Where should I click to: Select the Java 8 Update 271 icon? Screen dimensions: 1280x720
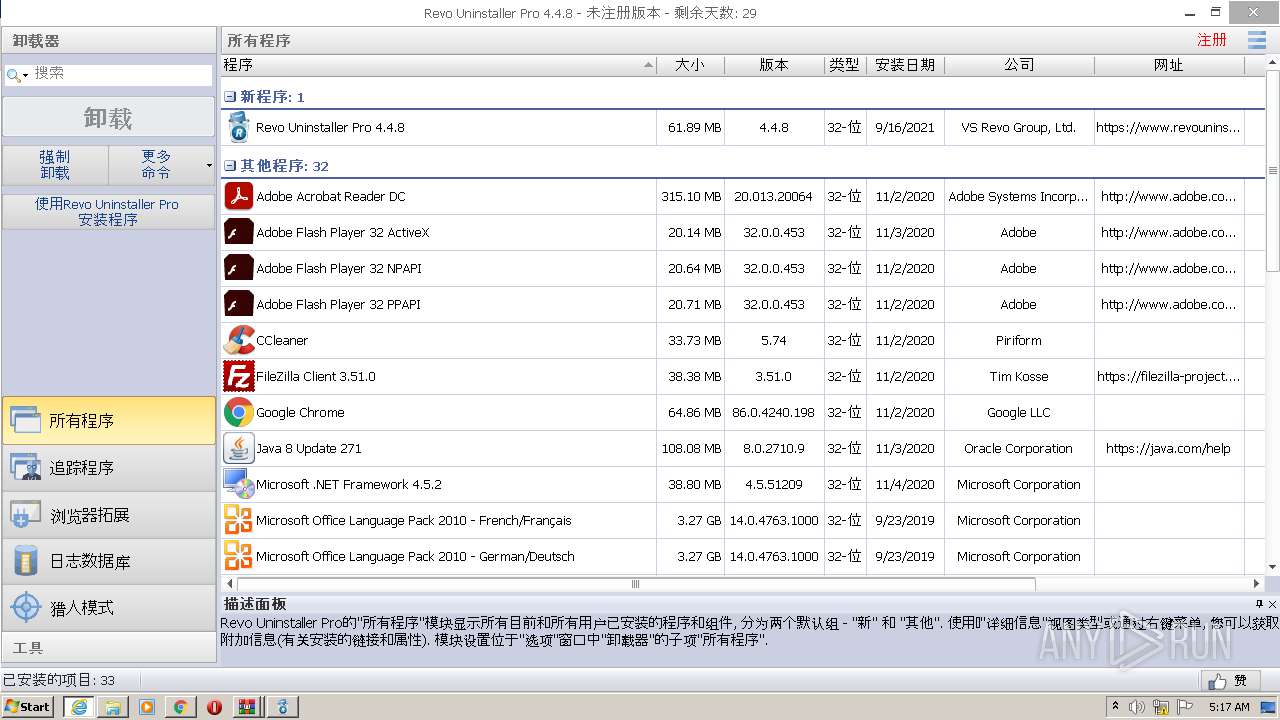point(238,448)
